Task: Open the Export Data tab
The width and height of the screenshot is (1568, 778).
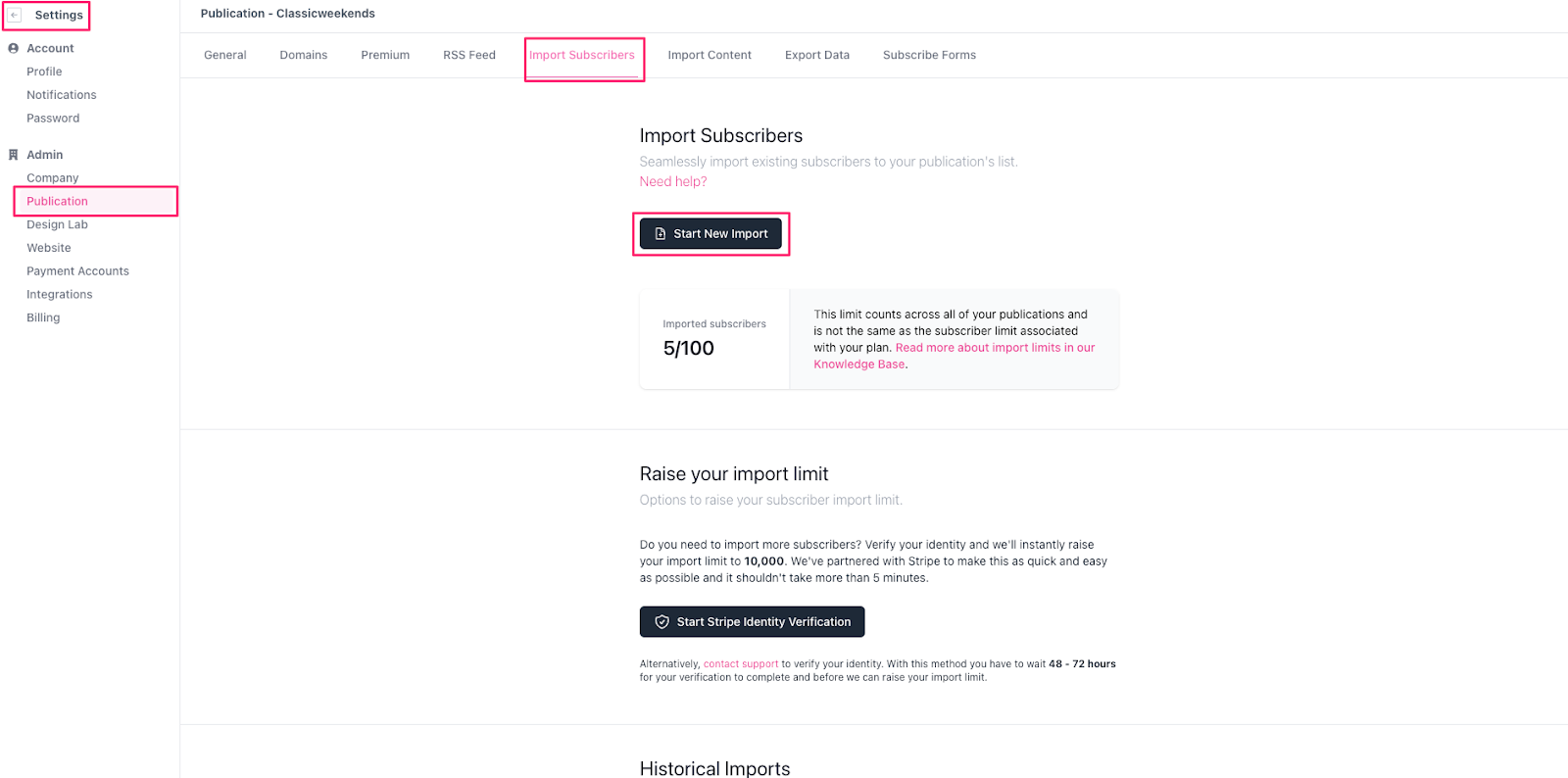Action: tap(817, 55)
